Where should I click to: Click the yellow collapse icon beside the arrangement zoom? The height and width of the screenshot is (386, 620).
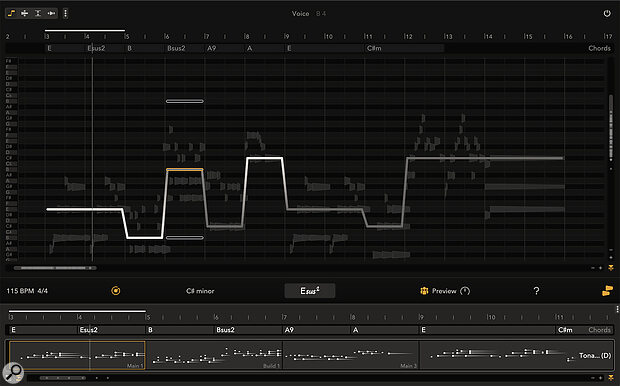tap(611, 378)
